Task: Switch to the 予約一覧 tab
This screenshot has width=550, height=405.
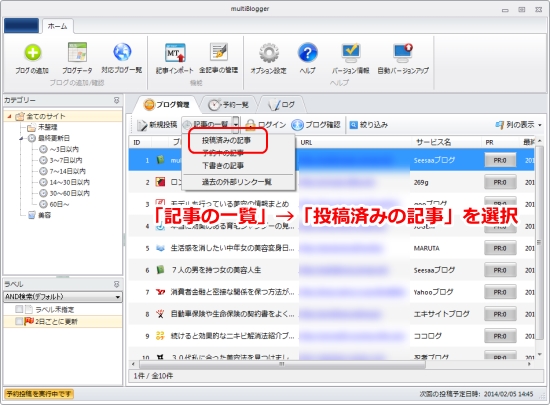Action: click(x=229, y=104)
